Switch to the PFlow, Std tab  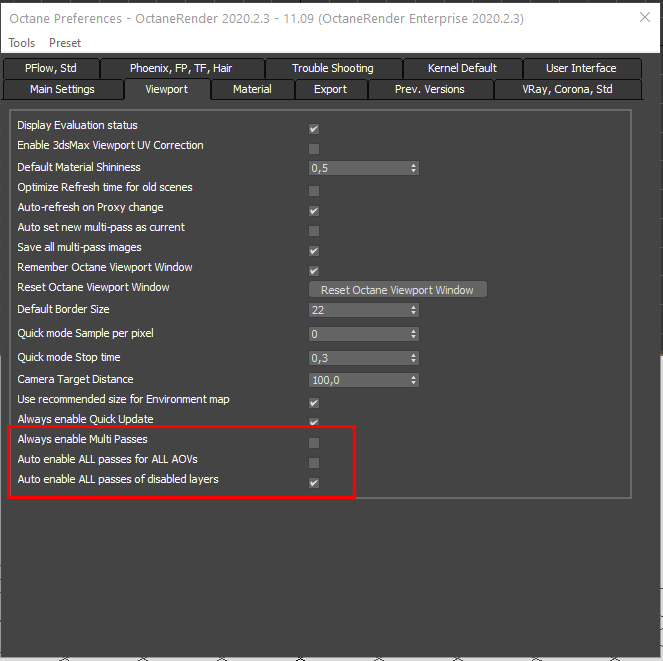coord(51,68)
